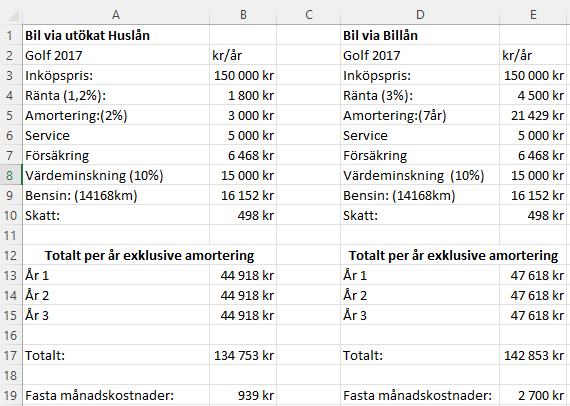Click the 'Värdeminskning (10%)' cell in column A

[116, 176]
